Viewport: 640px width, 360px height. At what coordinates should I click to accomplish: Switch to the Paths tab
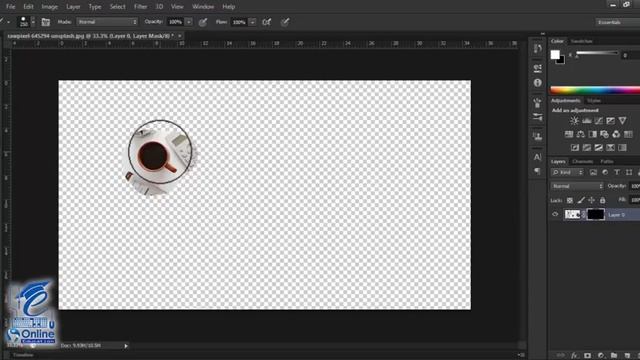(x=607, y=162)
